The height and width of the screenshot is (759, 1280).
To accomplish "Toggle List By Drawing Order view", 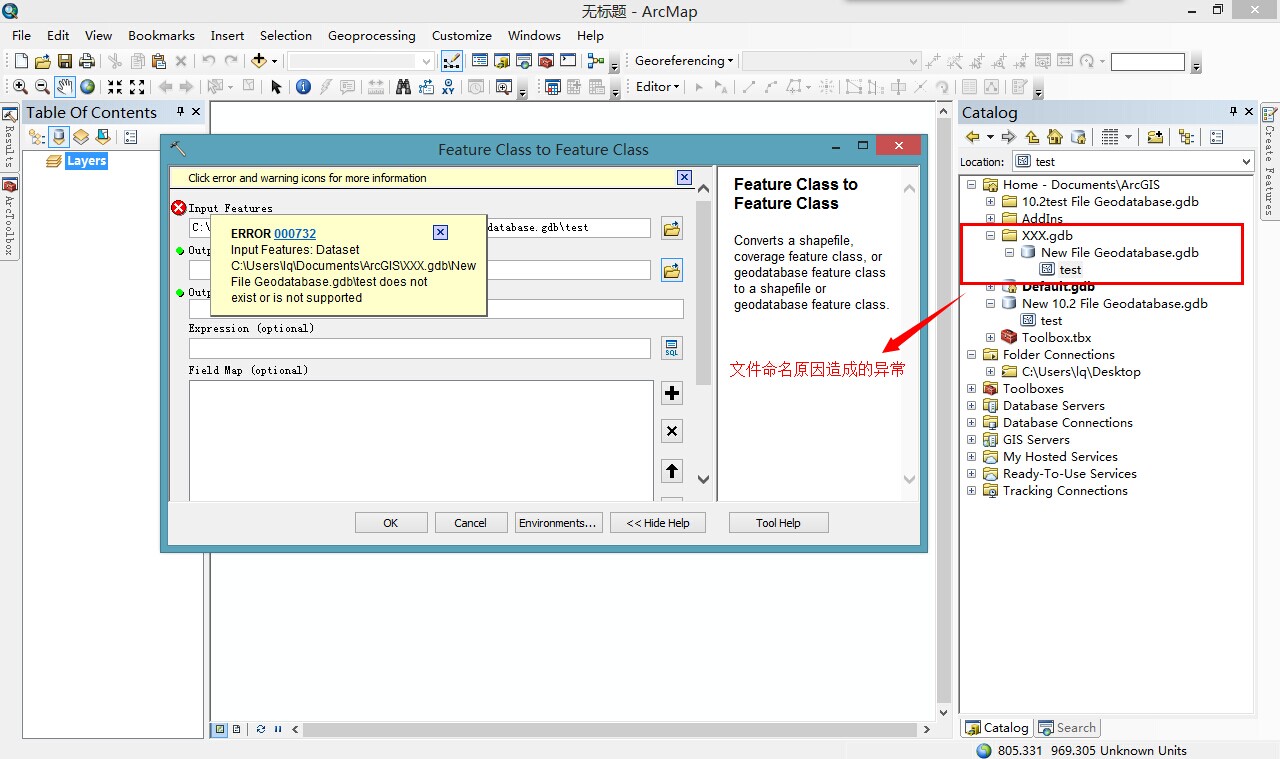I will pyautogui.click(x=37, y=137).
